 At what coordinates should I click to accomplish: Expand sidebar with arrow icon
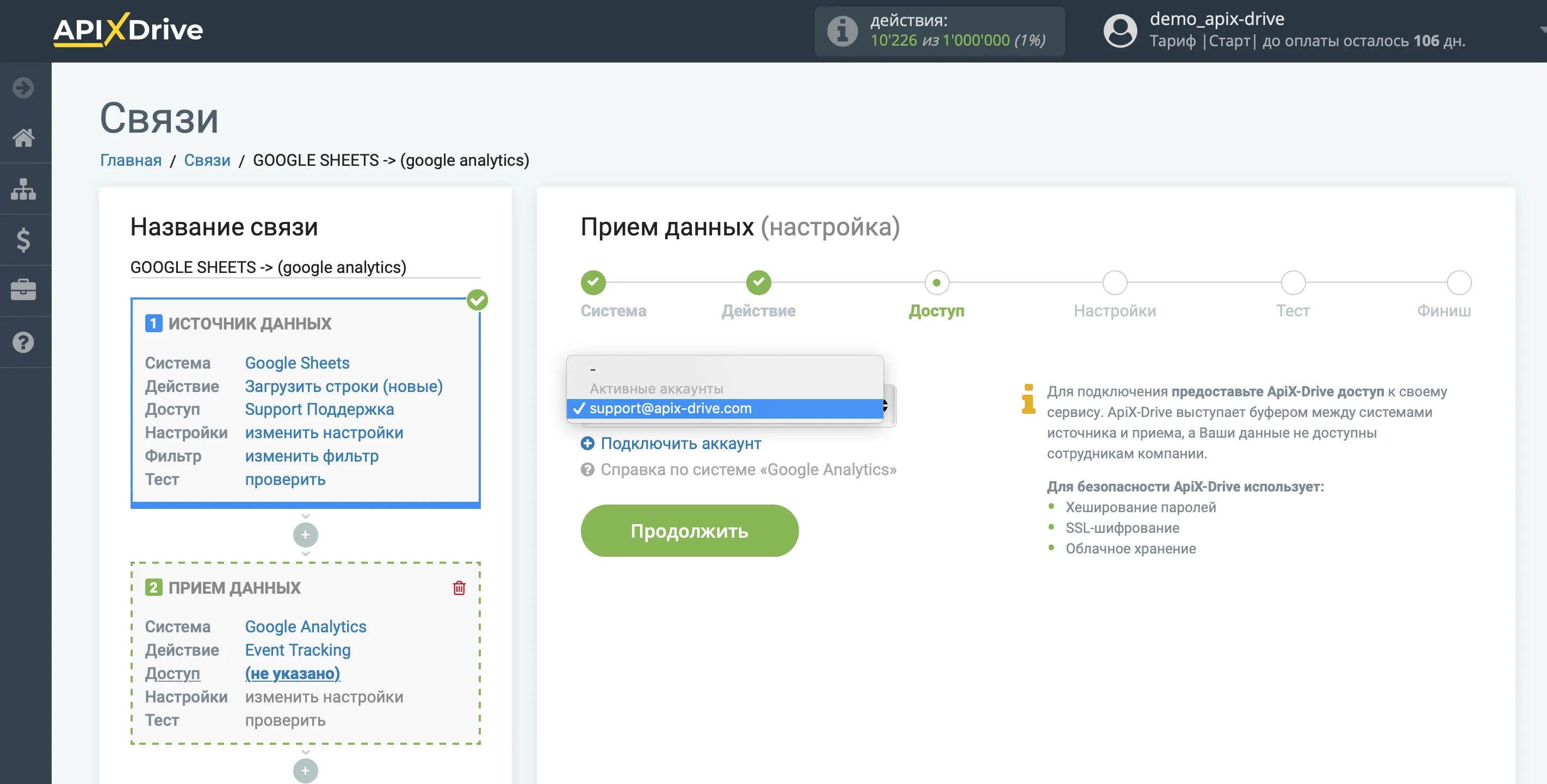click(x=23, y=88)
